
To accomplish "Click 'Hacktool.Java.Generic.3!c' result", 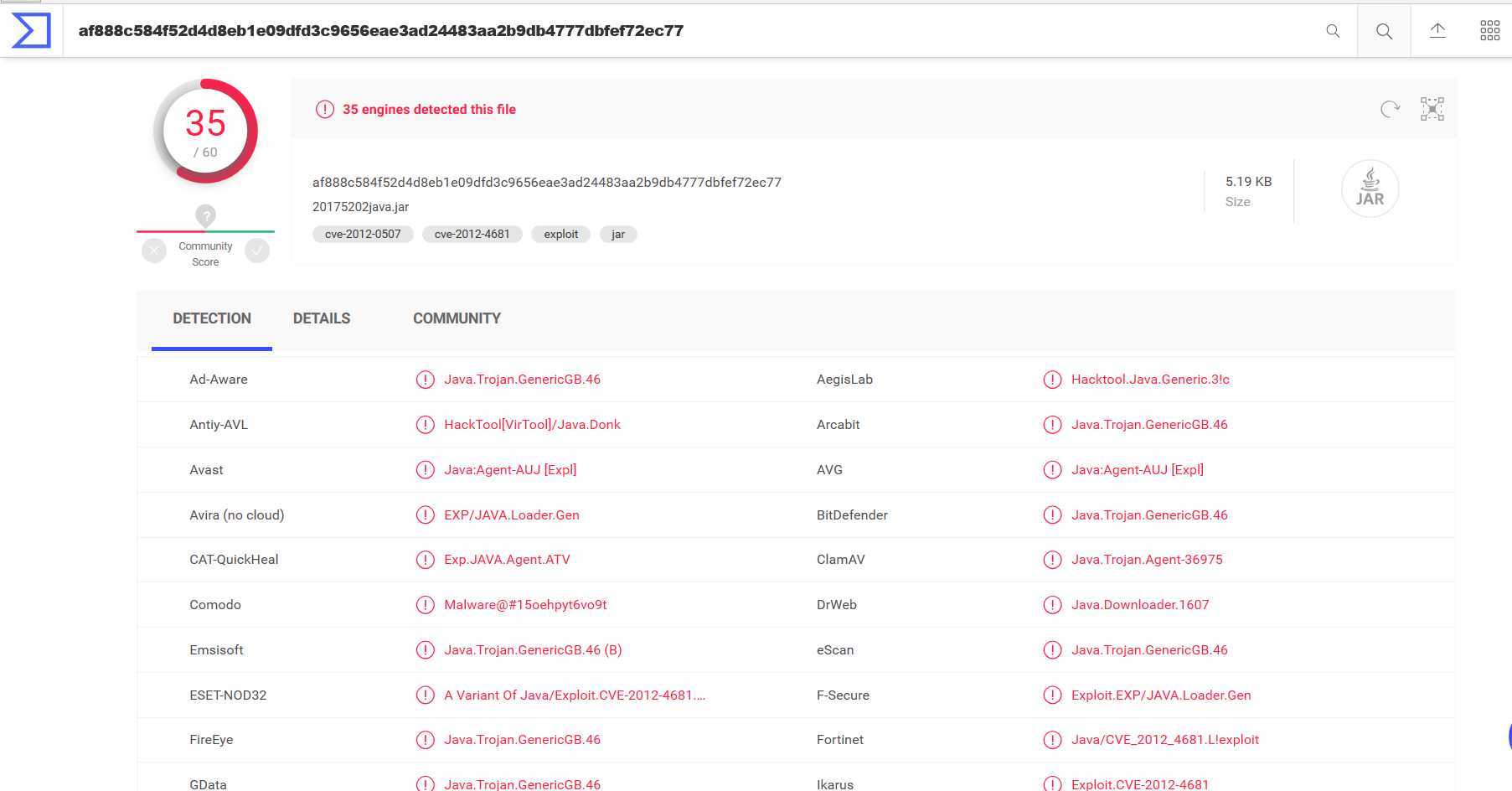I will click(x=1150, y=380).
